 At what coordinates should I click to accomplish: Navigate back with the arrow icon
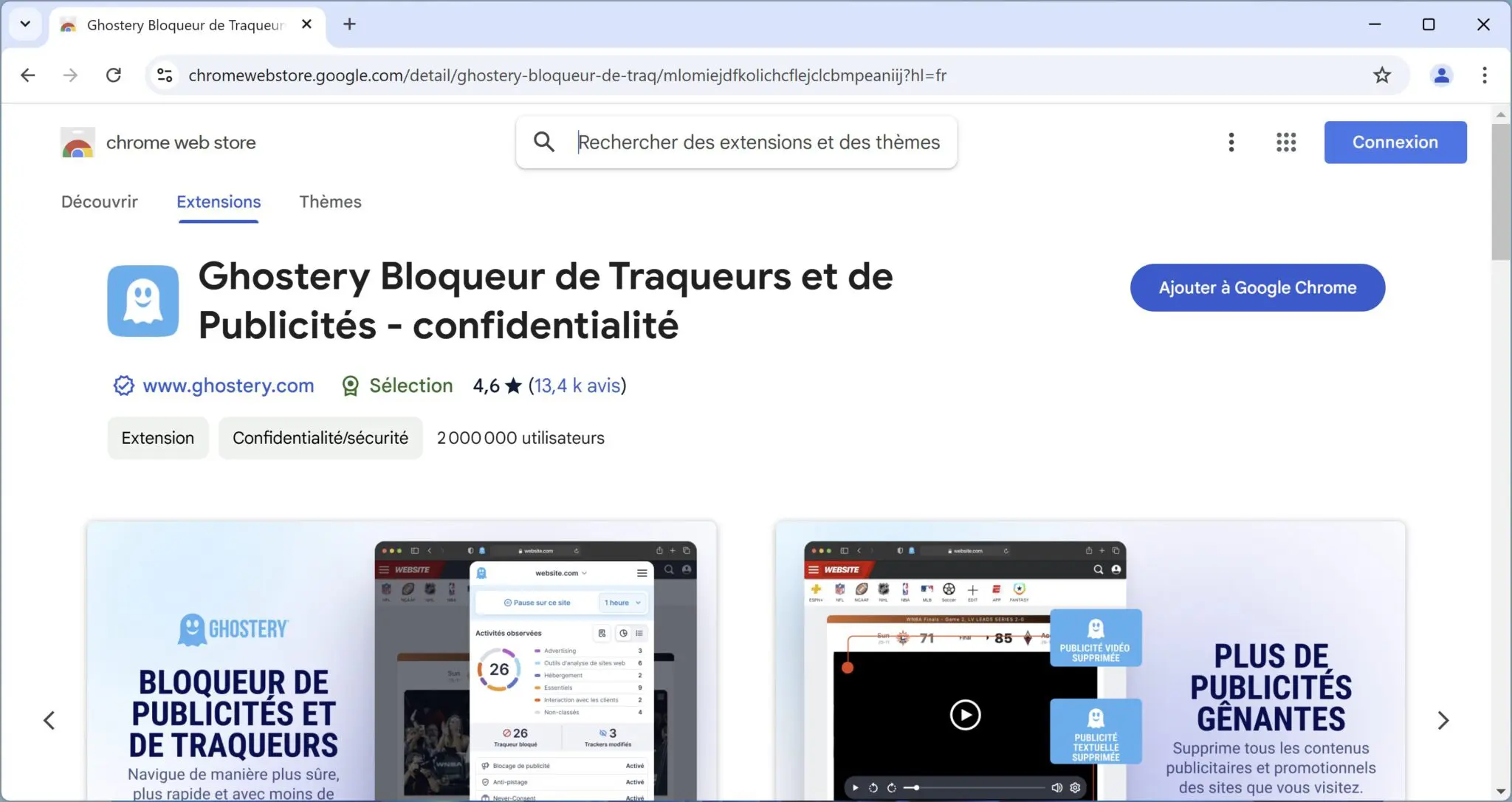point(27,75)
